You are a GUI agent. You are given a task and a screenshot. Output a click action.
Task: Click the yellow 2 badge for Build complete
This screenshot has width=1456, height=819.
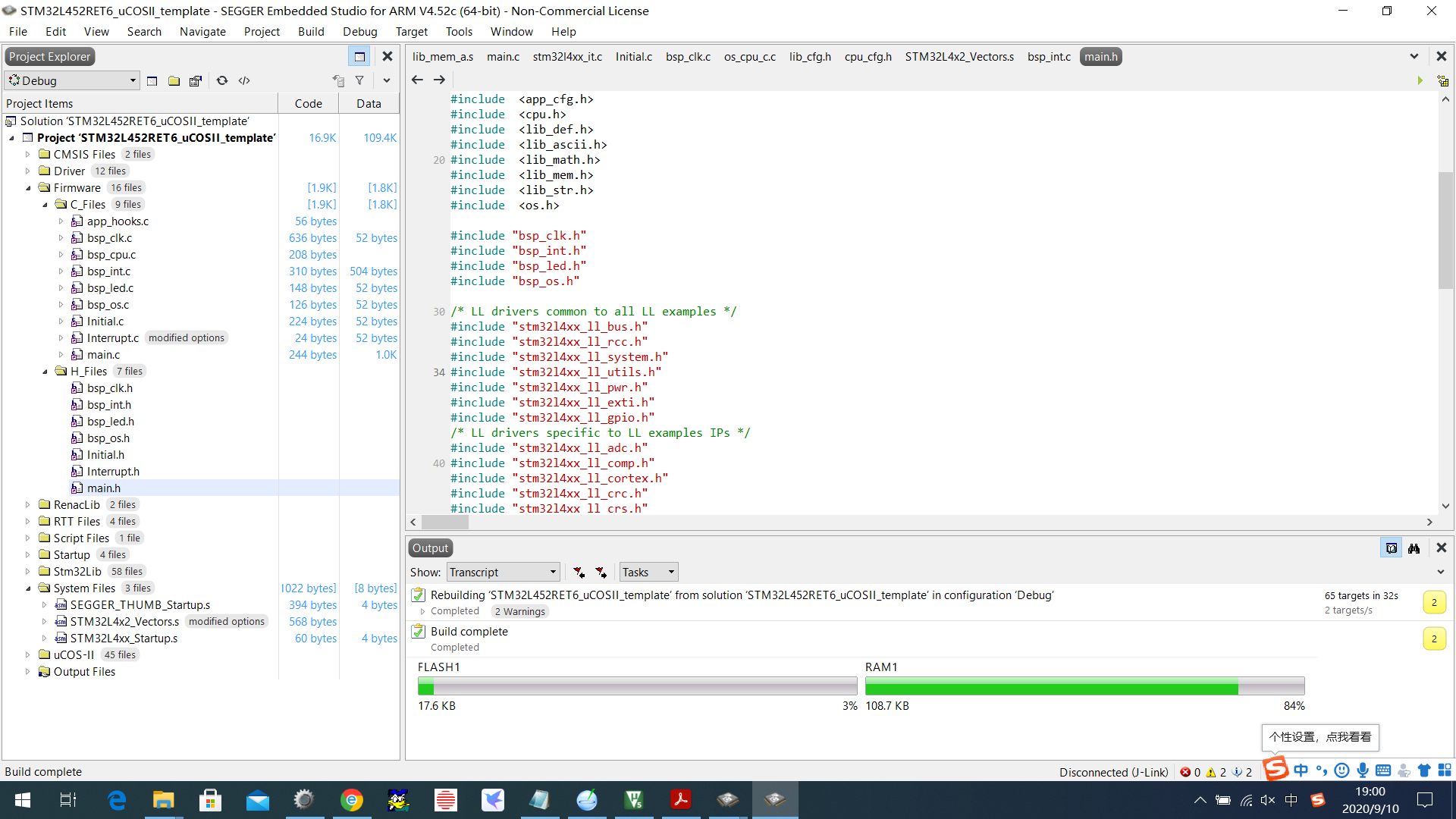pos(1434,639)
